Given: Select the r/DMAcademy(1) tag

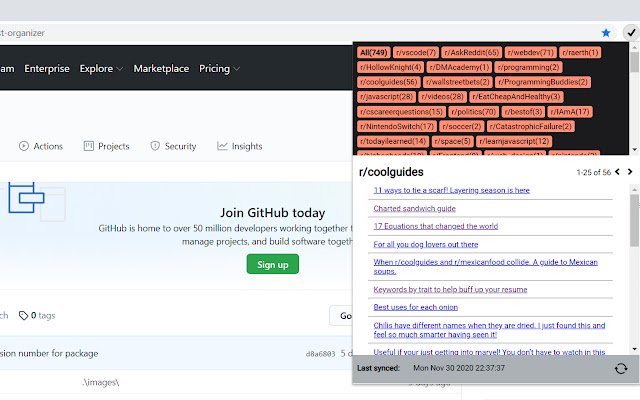Looking at the screenshot, I should [x=459, y=67].
